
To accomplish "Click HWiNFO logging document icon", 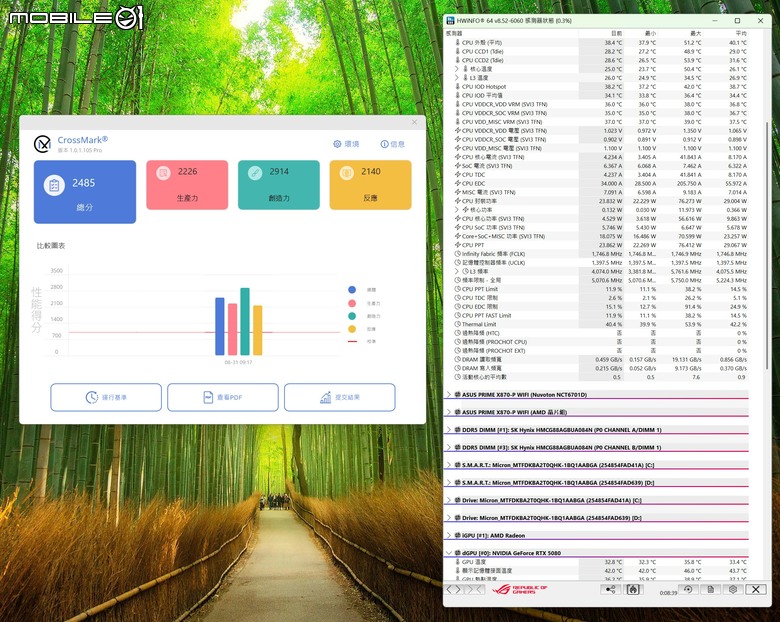I will [710, 589].
